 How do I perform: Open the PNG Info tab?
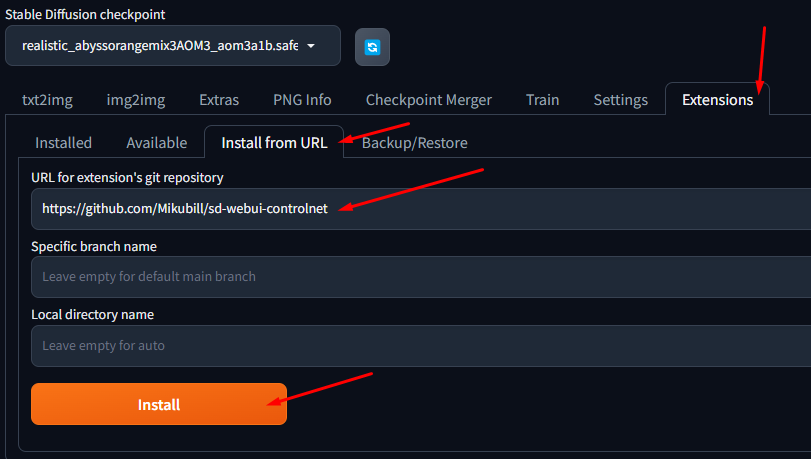pyautogui.click(x=302, y=100)
